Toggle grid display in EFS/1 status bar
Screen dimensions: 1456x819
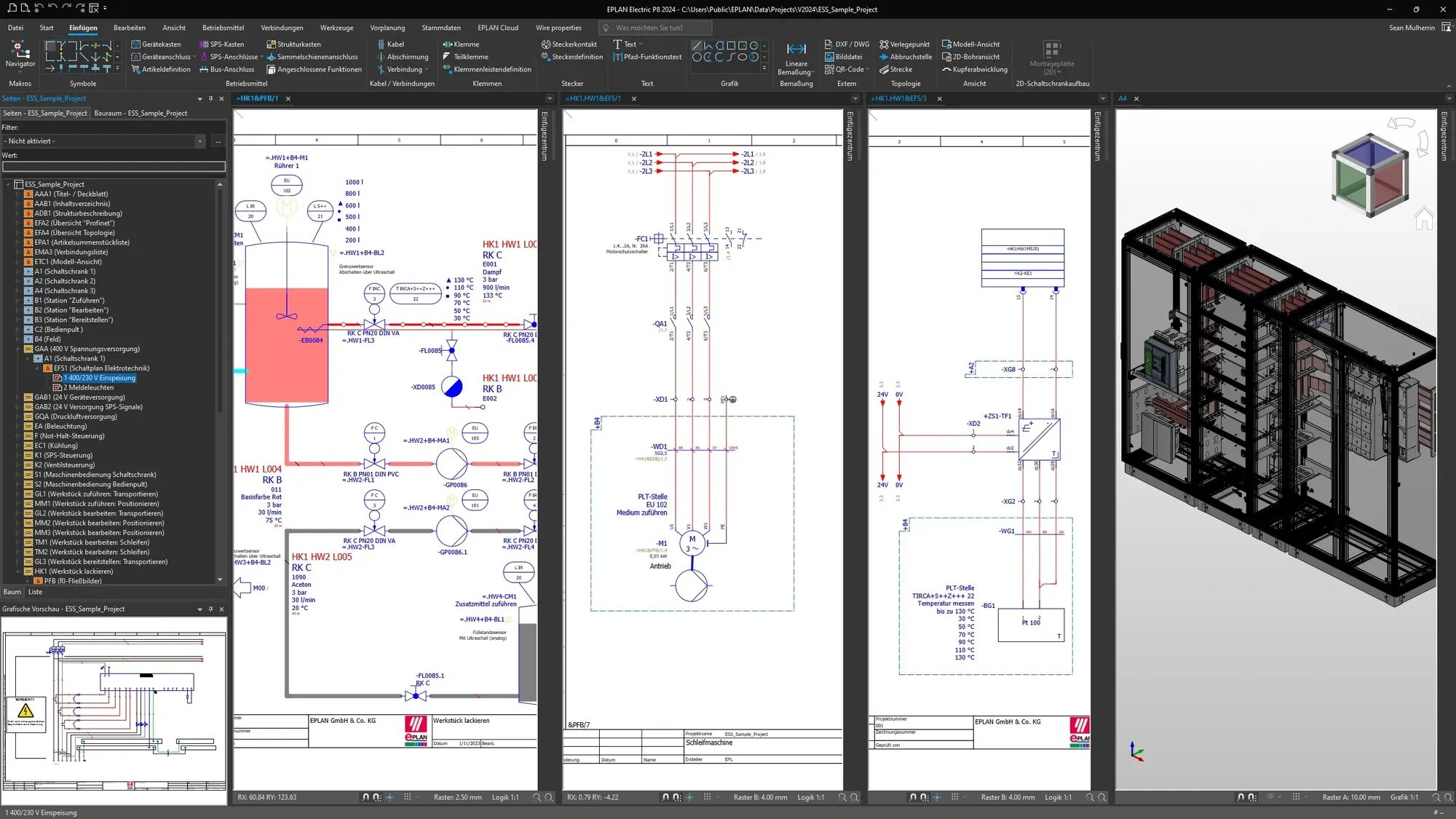coord(707,797)
